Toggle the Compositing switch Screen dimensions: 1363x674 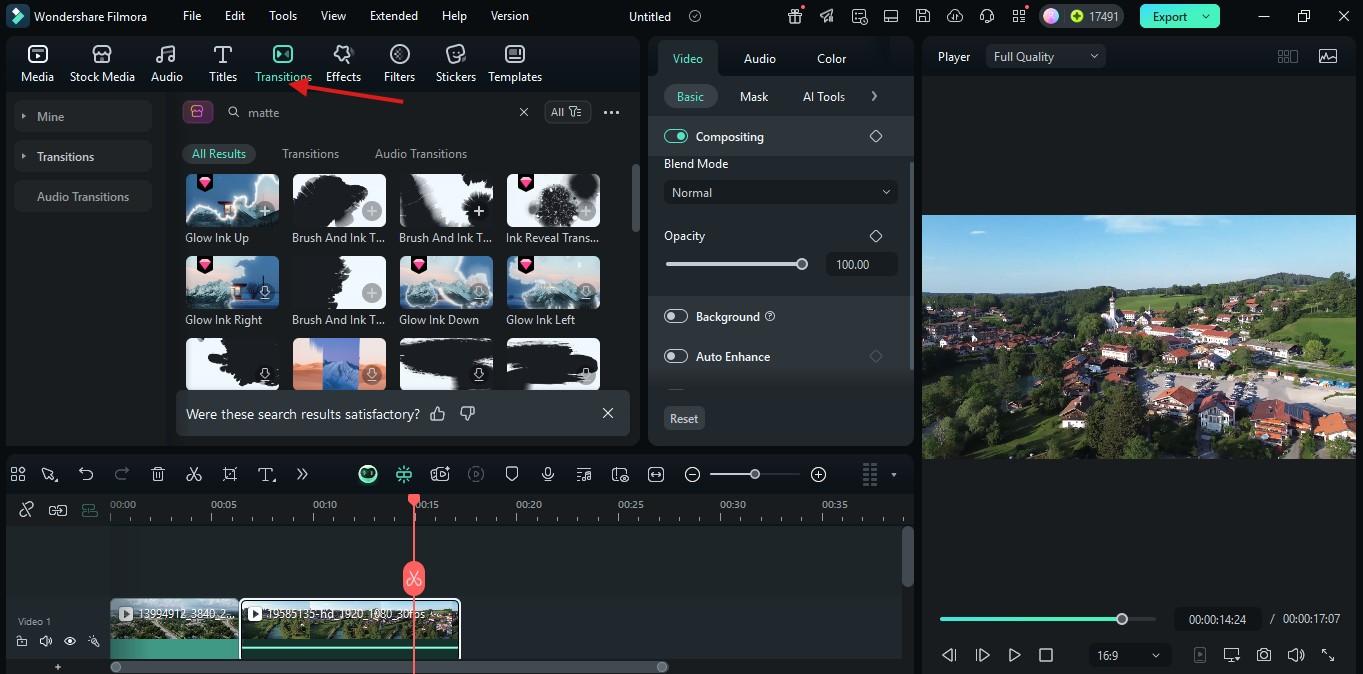676,136
